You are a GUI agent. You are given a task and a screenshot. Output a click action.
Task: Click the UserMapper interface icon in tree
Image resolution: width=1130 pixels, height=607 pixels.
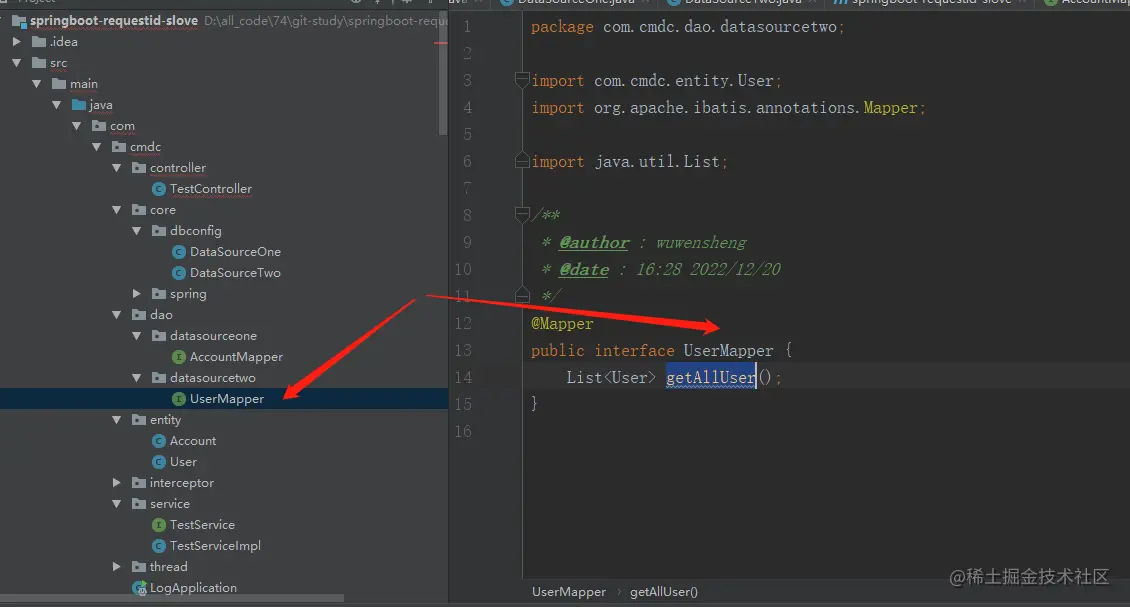(x=179, y=399)
